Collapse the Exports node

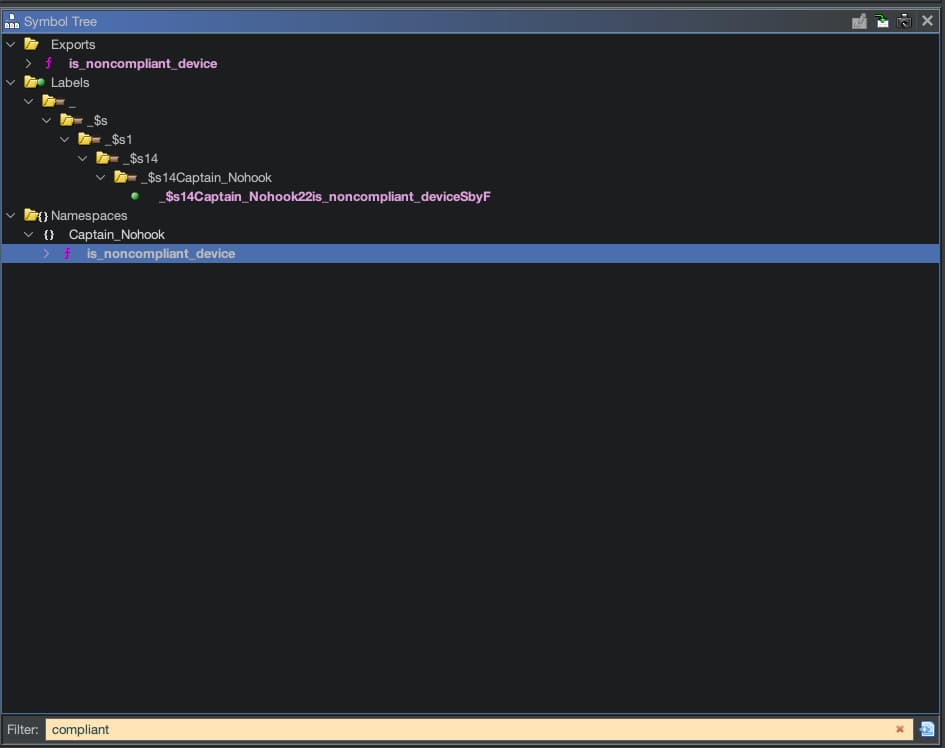(x=11, y=44)
